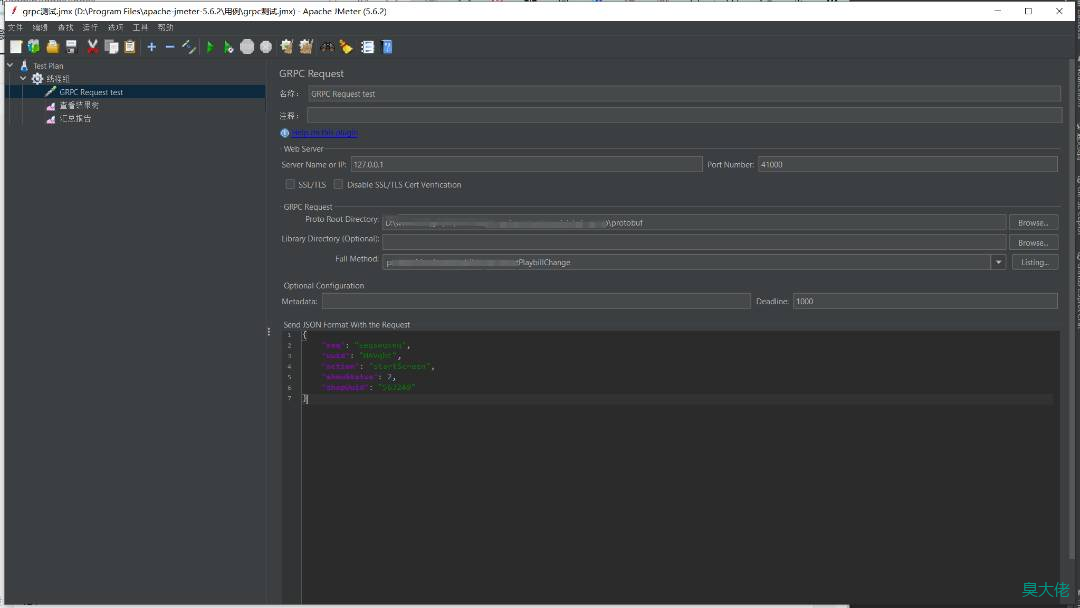Click the blue info icon beside the help link
1080x608 pixels.
(x=284, y=133)
